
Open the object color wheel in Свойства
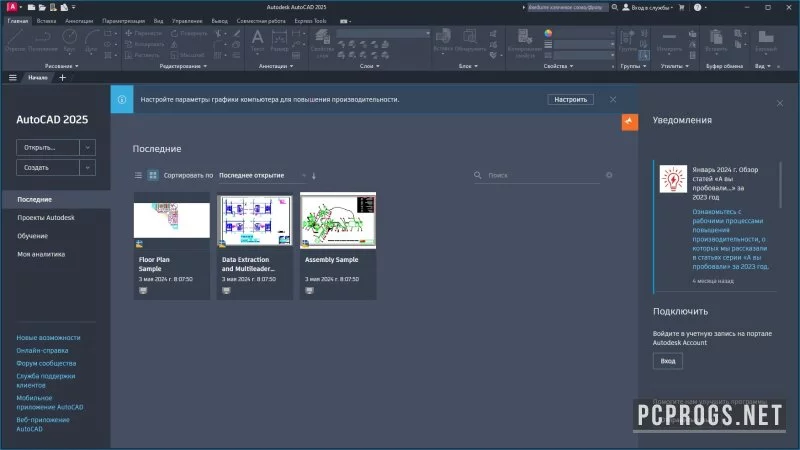coord(548,33)
